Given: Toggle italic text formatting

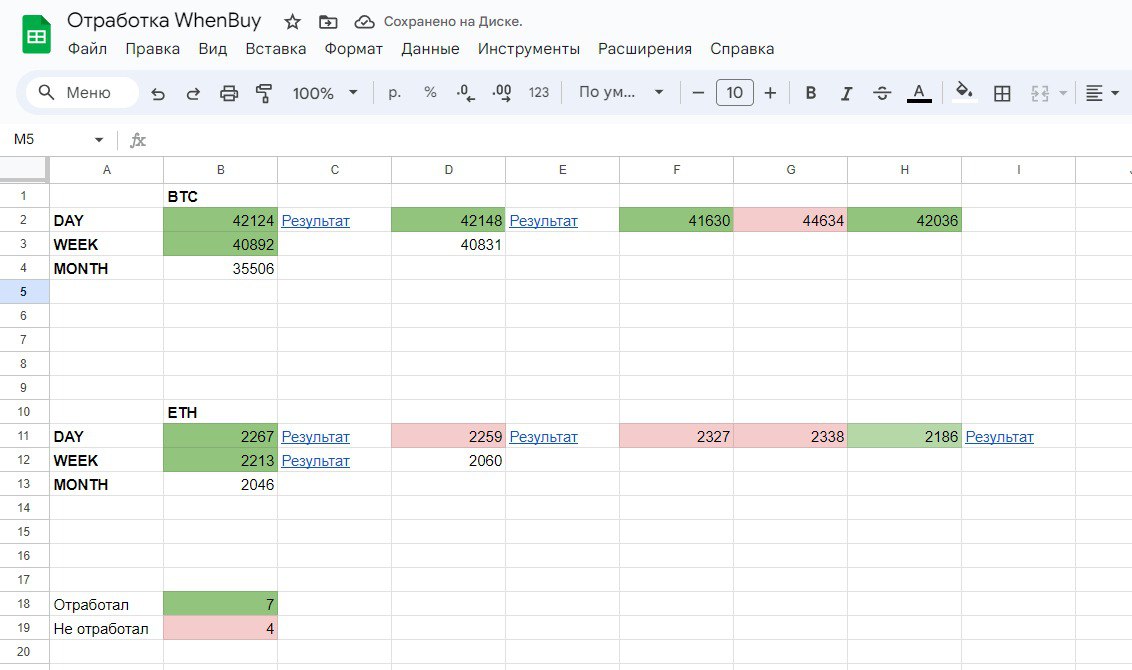Looking at the screenshot, I should click(846, 93).
